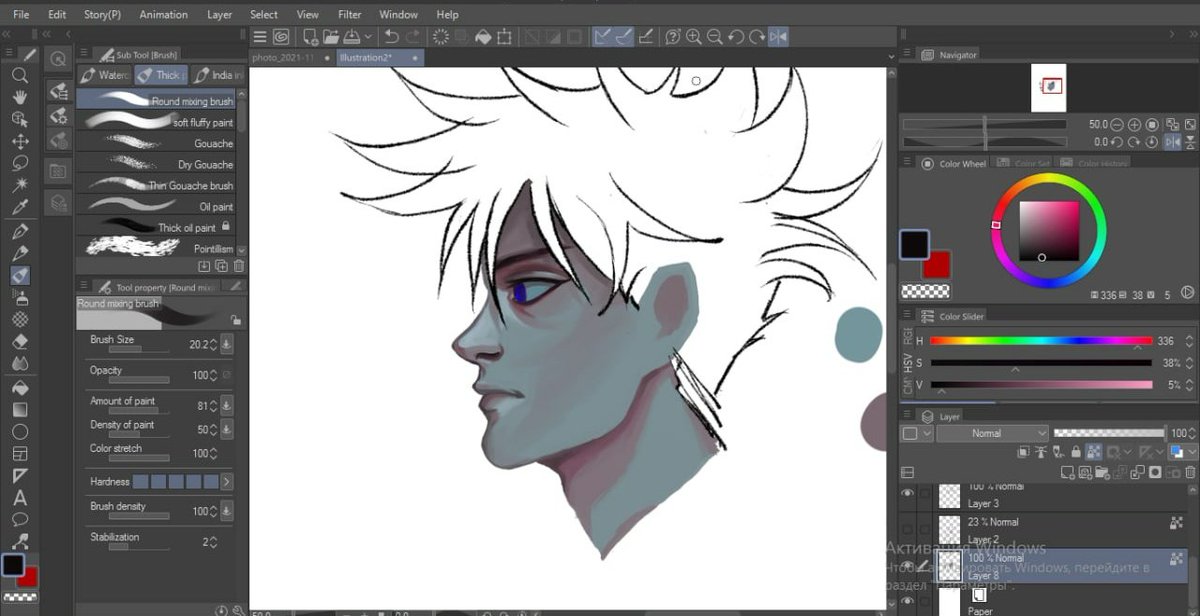
Task: Select the Hand move tool
Action: pyautogui.click(x=19, y=97)
